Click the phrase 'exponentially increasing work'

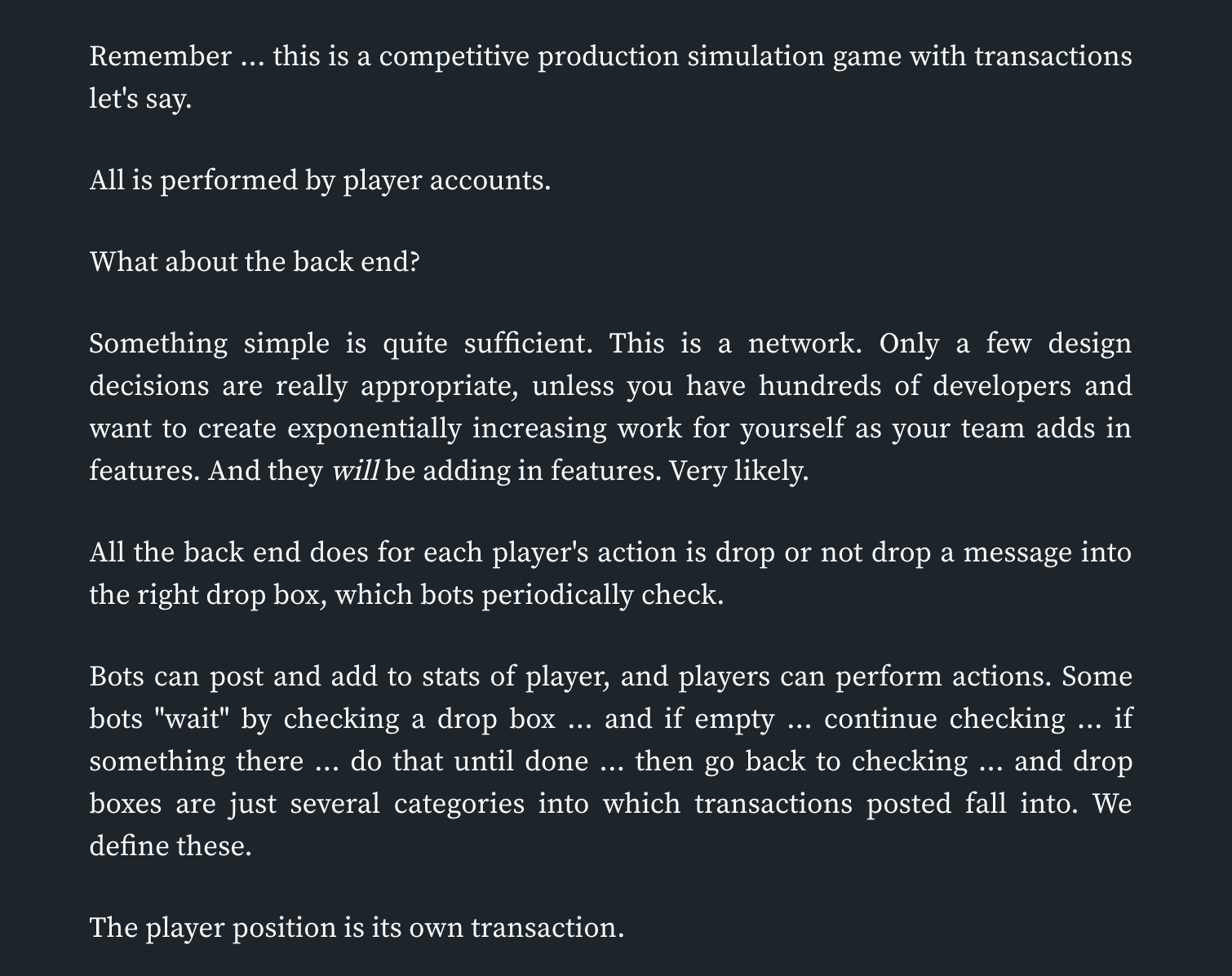point(446,428)
